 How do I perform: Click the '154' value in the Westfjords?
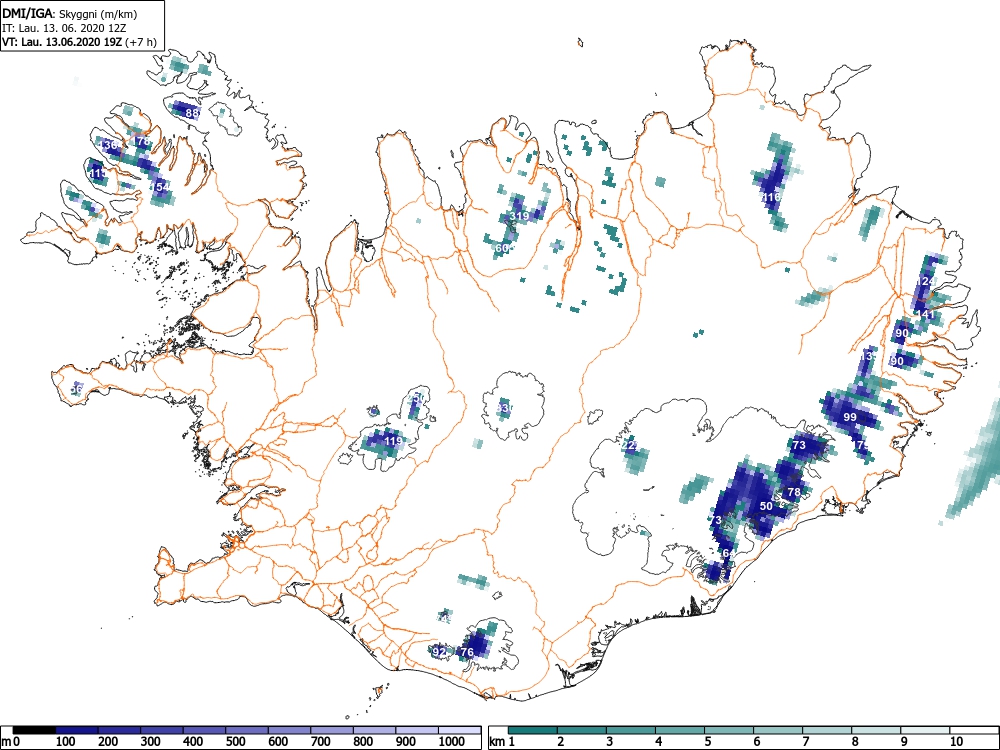click(161, 187)
